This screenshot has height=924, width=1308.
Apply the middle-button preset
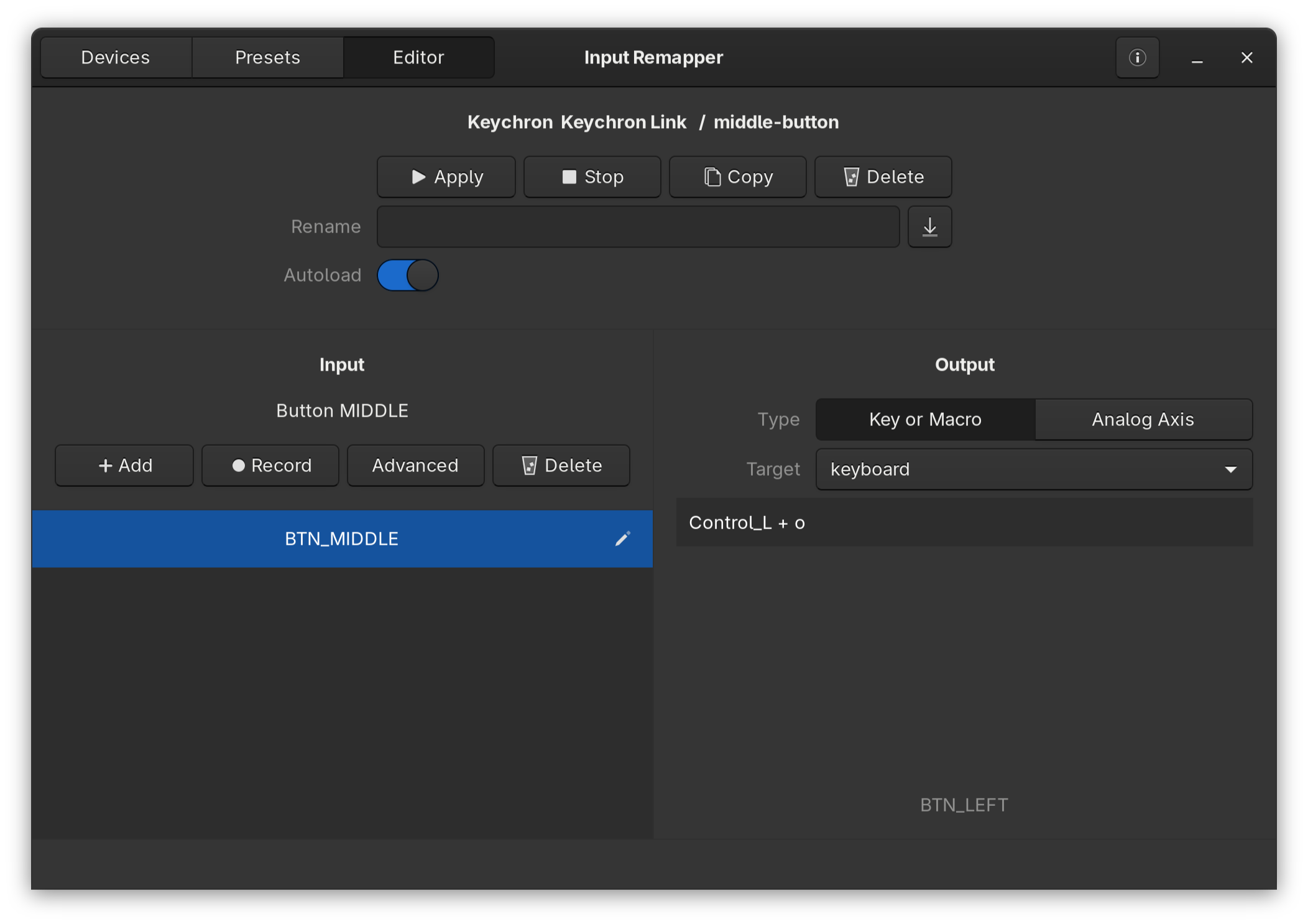pos(446,177)
